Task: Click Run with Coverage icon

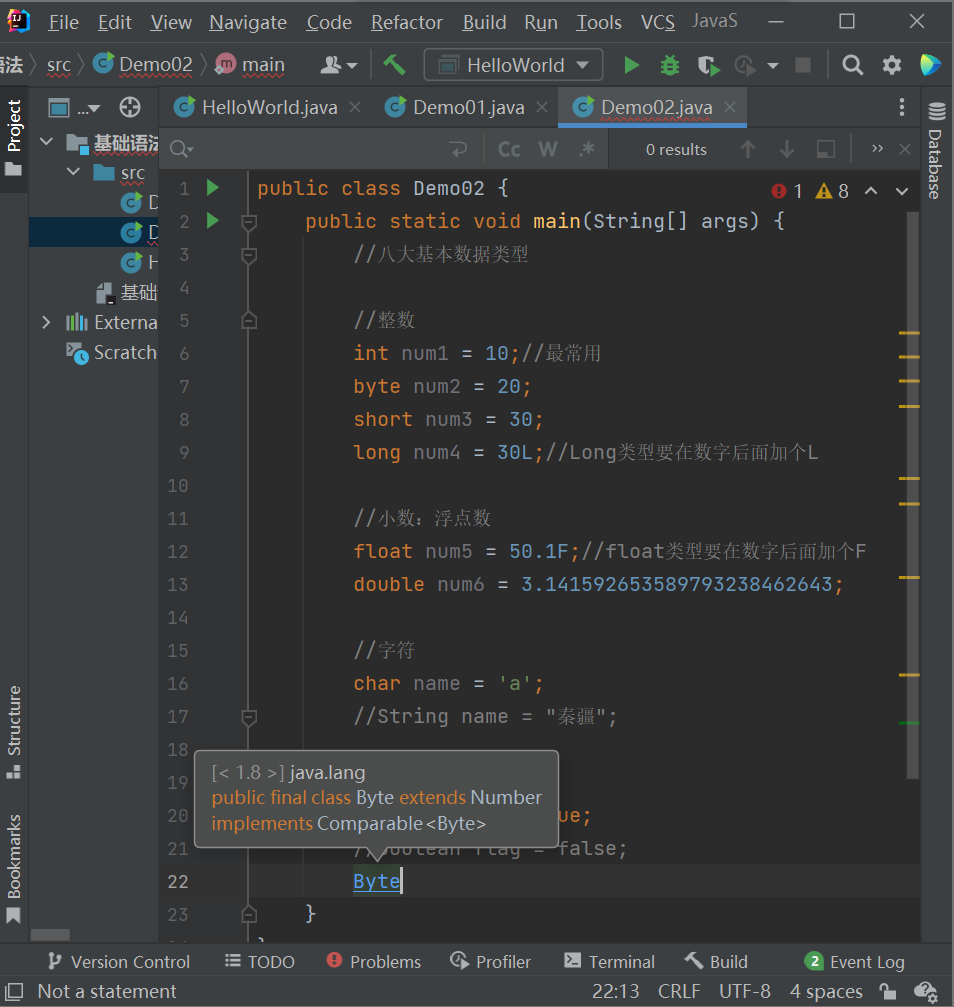Action: [708, 65]
